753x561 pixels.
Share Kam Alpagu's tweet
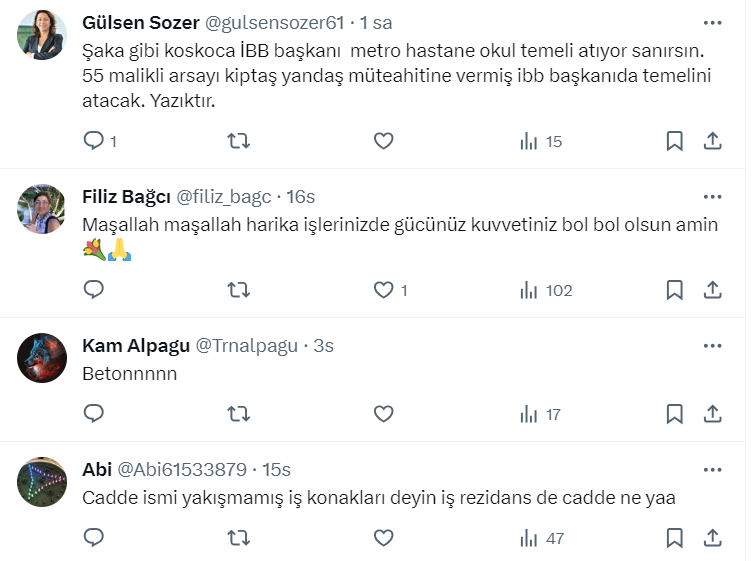[x=712, y=414]
